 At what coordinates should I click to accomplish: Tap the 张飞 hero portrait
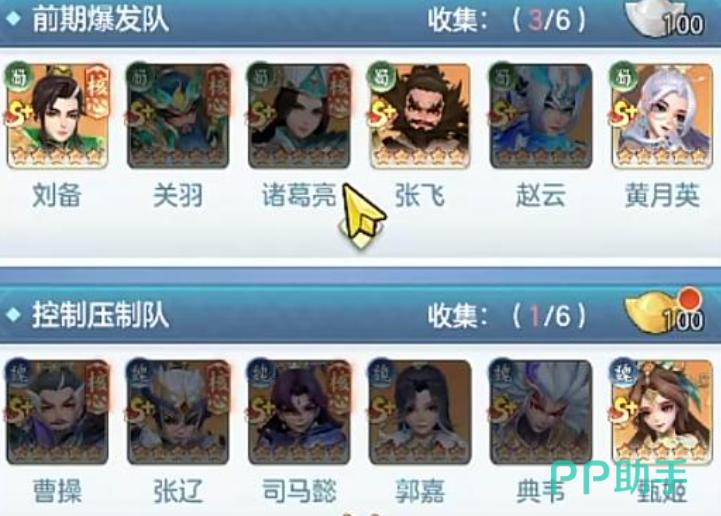tap(420, 116)
